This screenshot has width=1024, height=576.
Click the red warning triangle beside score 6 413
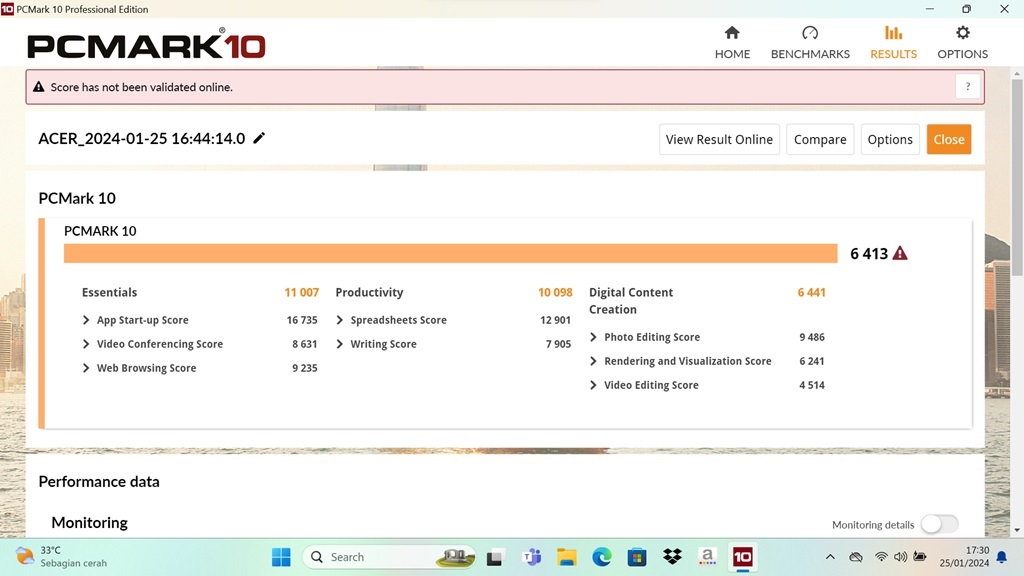(900, 253)
